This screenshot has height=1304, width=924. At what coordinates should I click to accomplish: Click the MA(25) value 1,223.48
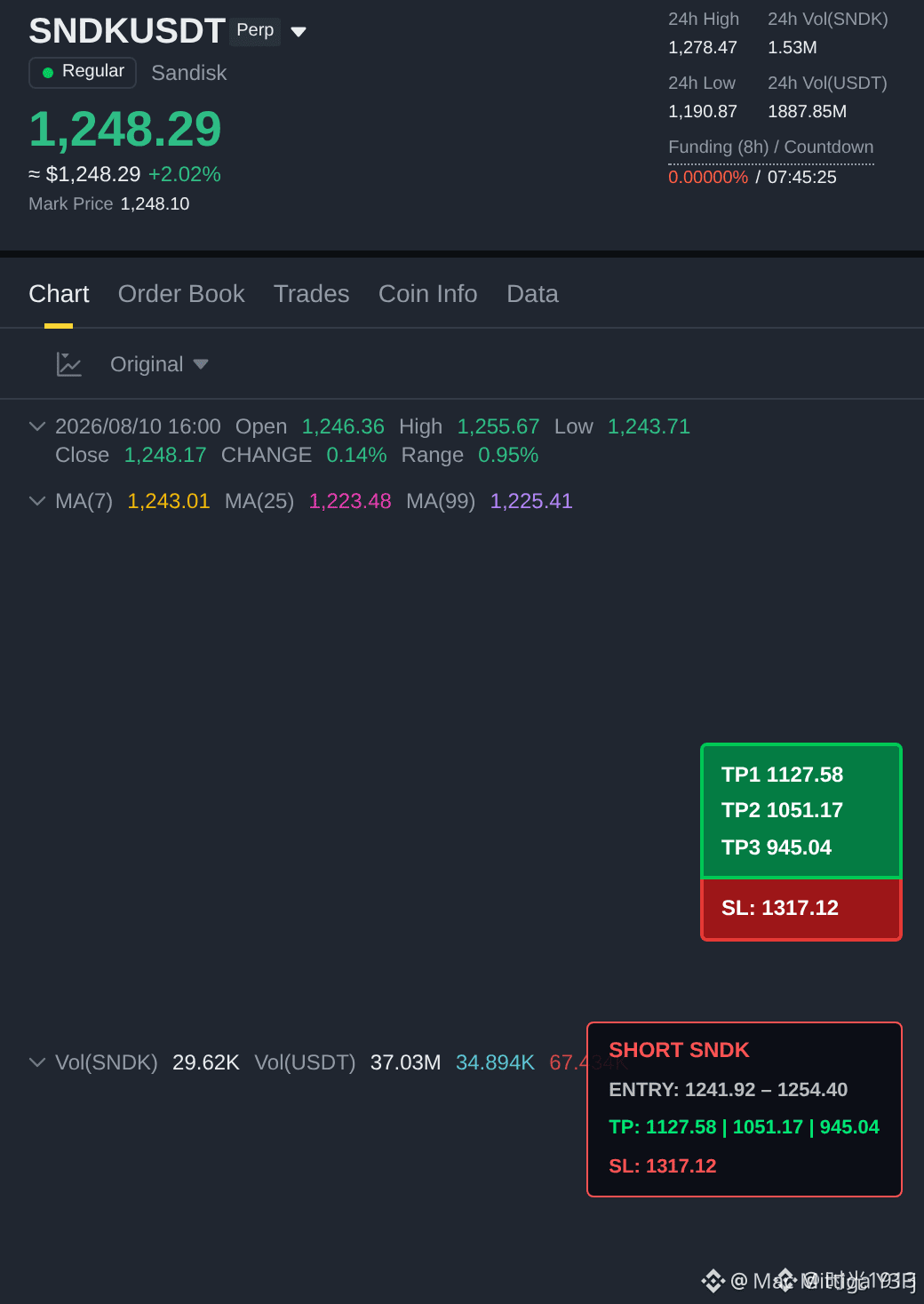point(350,501)
